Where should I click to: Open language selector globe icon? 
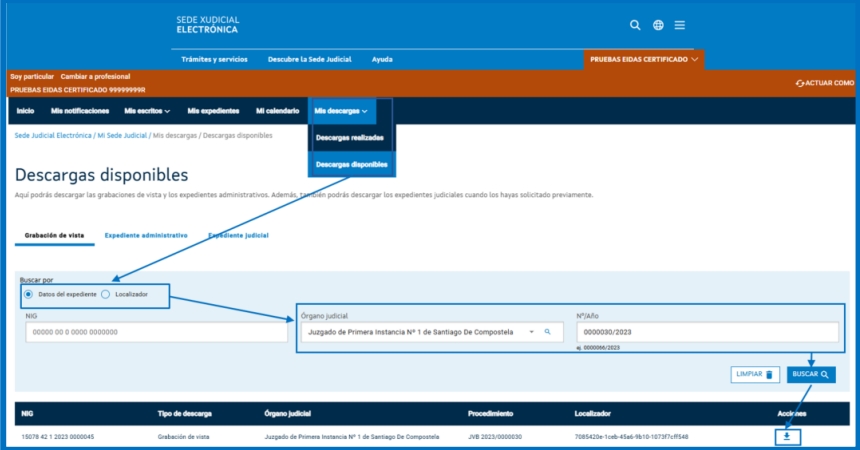click(x=658, y=25)
